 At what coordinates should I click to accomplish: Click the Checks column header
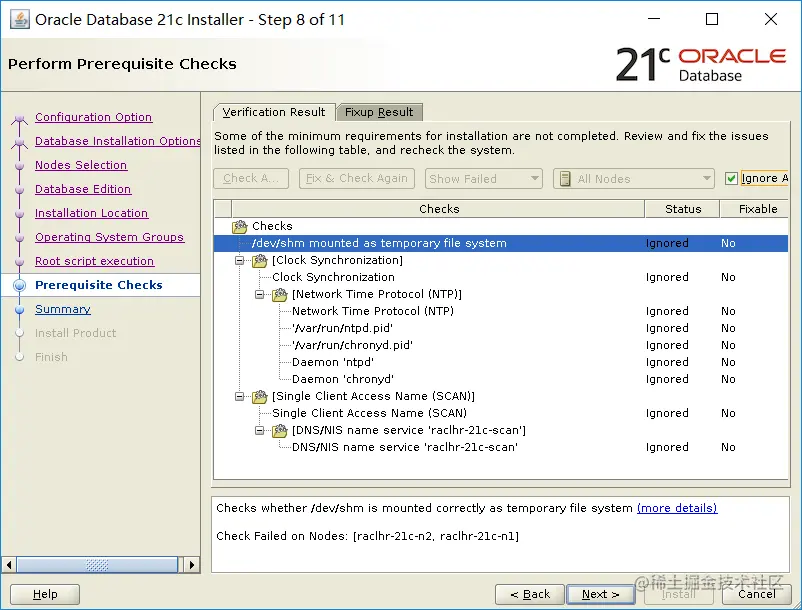pyautogui.click(x=438, y=209)
